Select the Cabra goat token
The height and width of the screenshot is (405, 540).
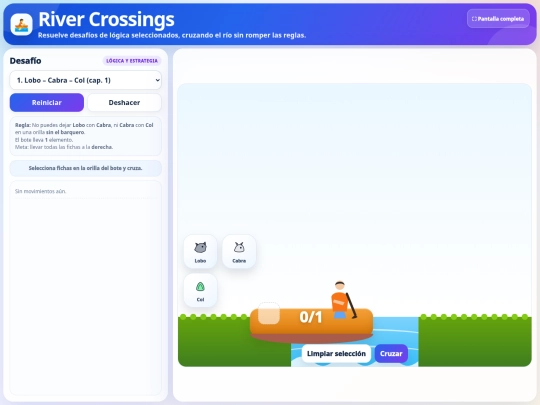pos(239,252)
